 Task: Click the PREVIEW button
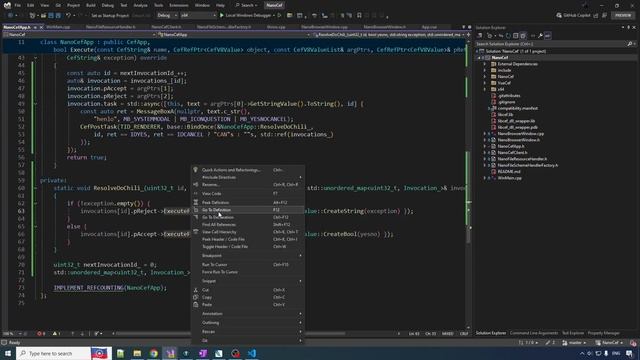pos(623,16)
